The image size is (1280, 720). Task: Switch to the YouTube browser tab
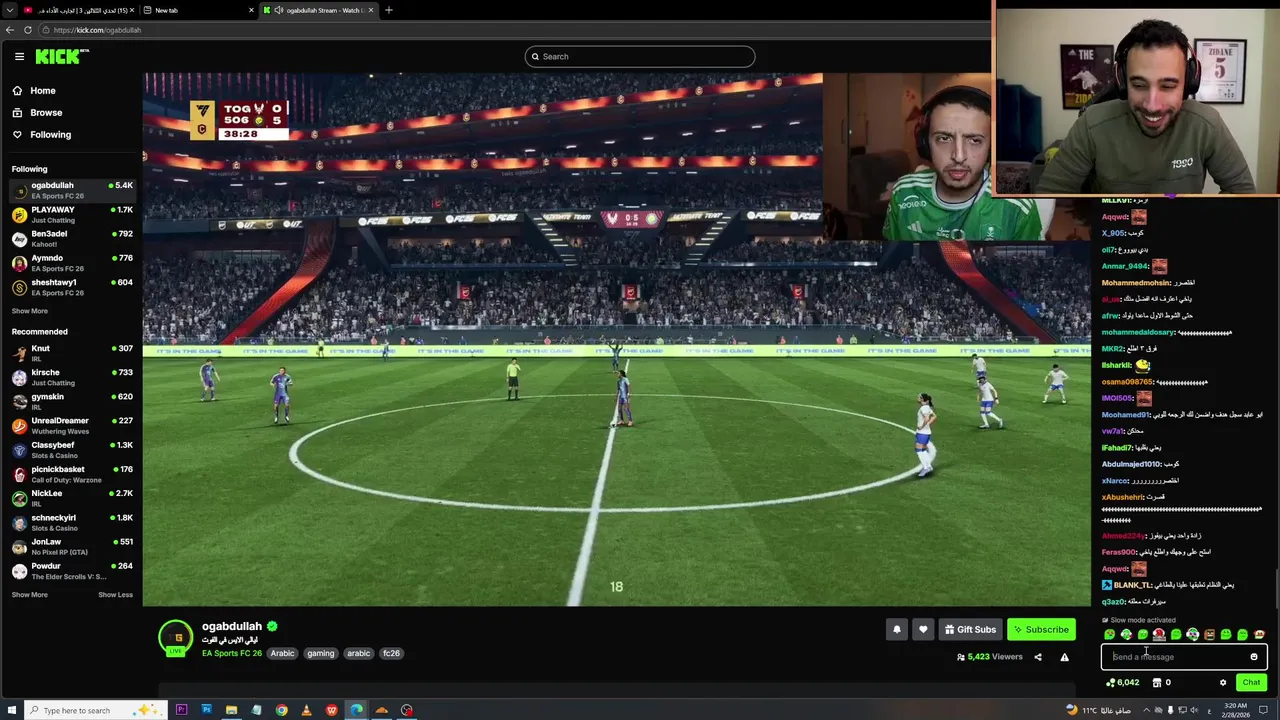[x=77, y=10]
